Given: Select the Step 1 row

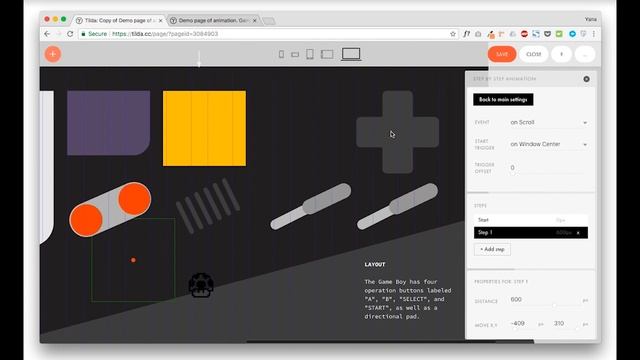Looking at the screenshot, I should pyautogui.click(x=531, y=233).
